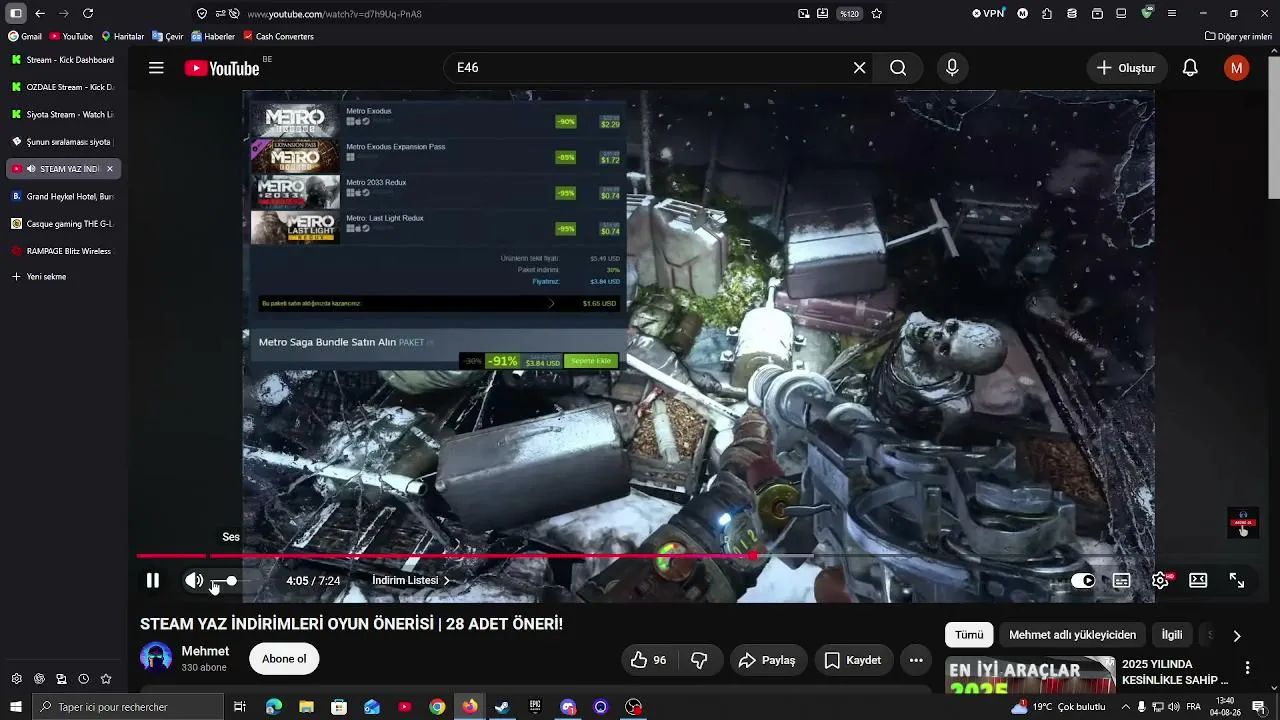1280x720 pixels.
Task: Pause the video
Action: tap(153, 580)
